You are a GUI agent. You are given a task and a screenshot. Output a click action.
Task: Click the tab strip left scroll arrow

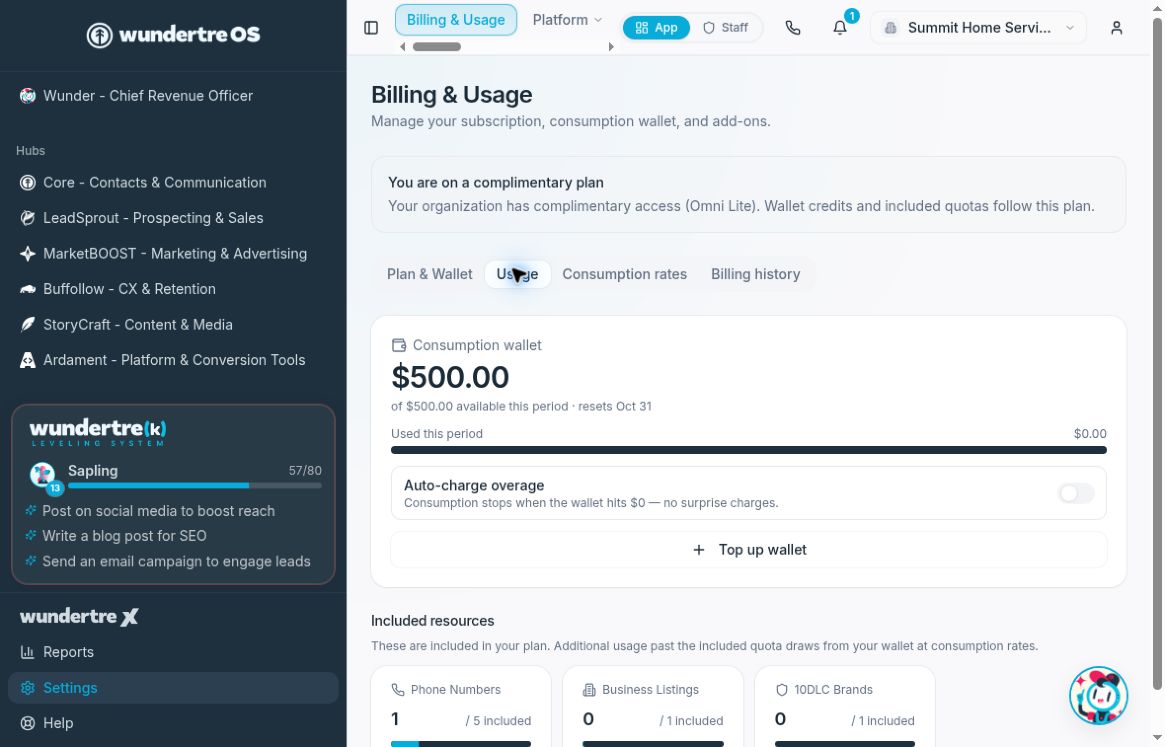click(403, 47)
